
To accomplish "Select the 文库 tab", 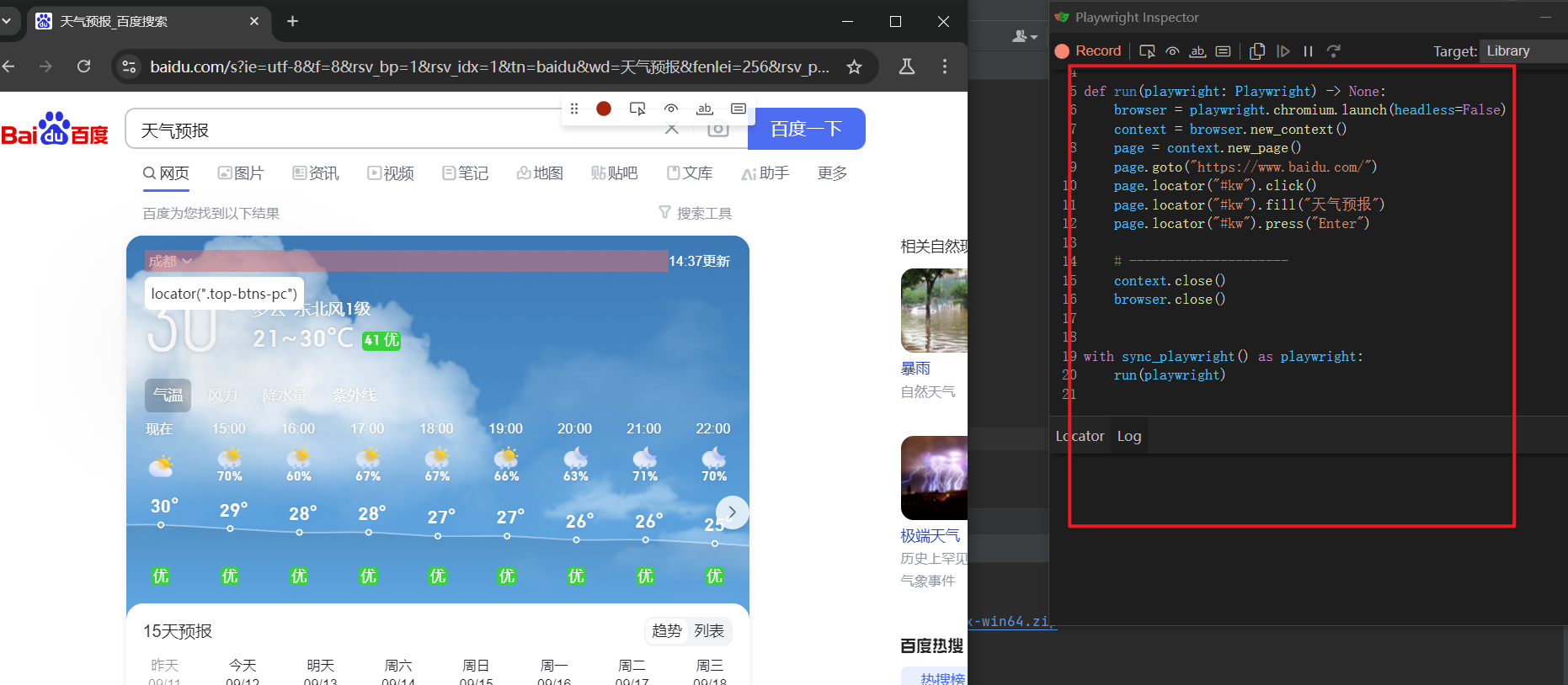I will [x=690, y=173].
